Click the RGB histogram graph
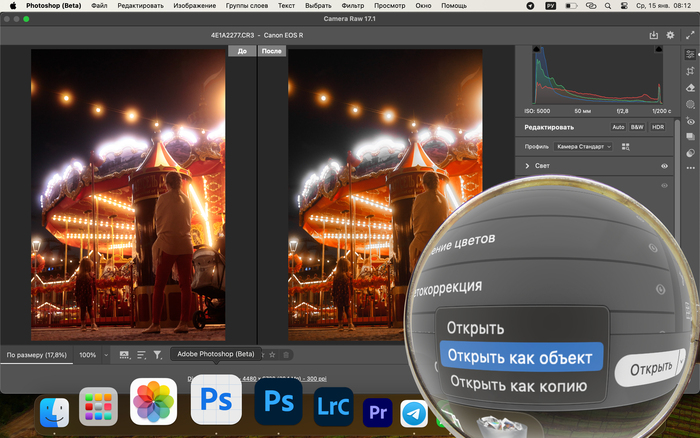This screenshot has height=438, width=700. coord(597,75)
